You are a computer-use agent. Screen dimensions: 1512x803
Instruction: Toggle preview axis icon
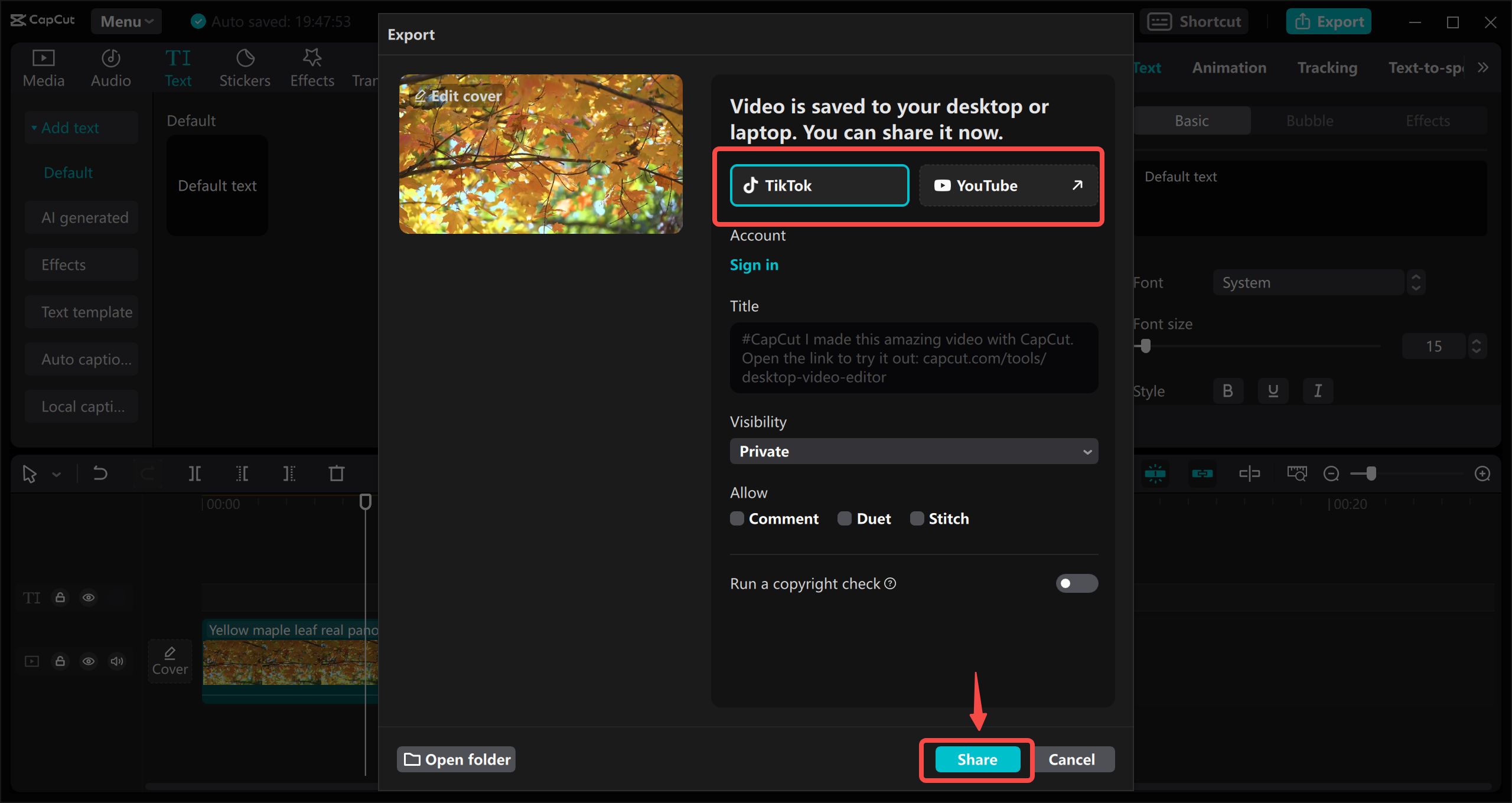pyautogui.click(x=1250, y=474)
